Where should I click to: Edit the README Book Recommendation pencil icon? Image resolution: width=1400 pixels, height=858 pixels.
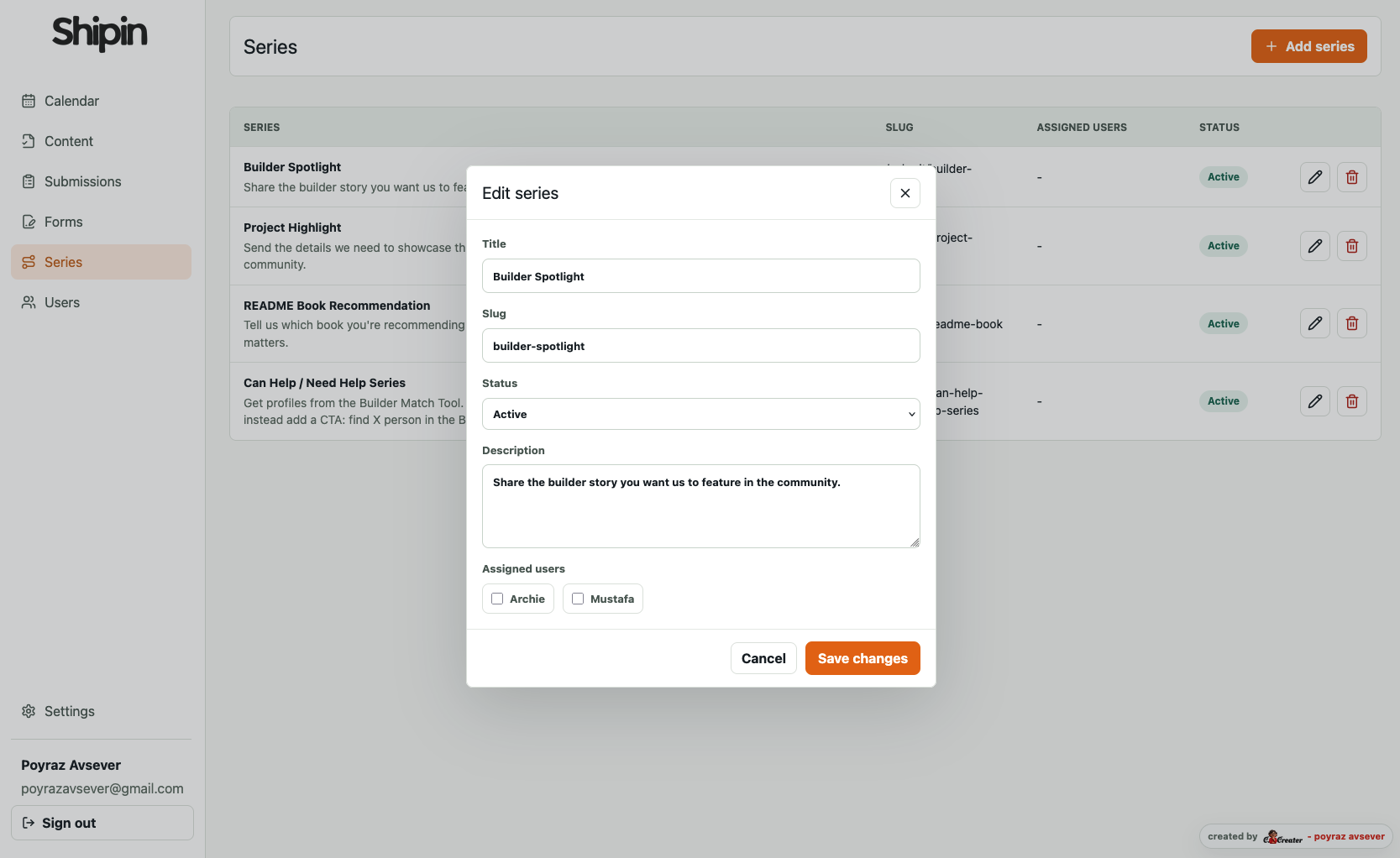(x=1315, y=323)
